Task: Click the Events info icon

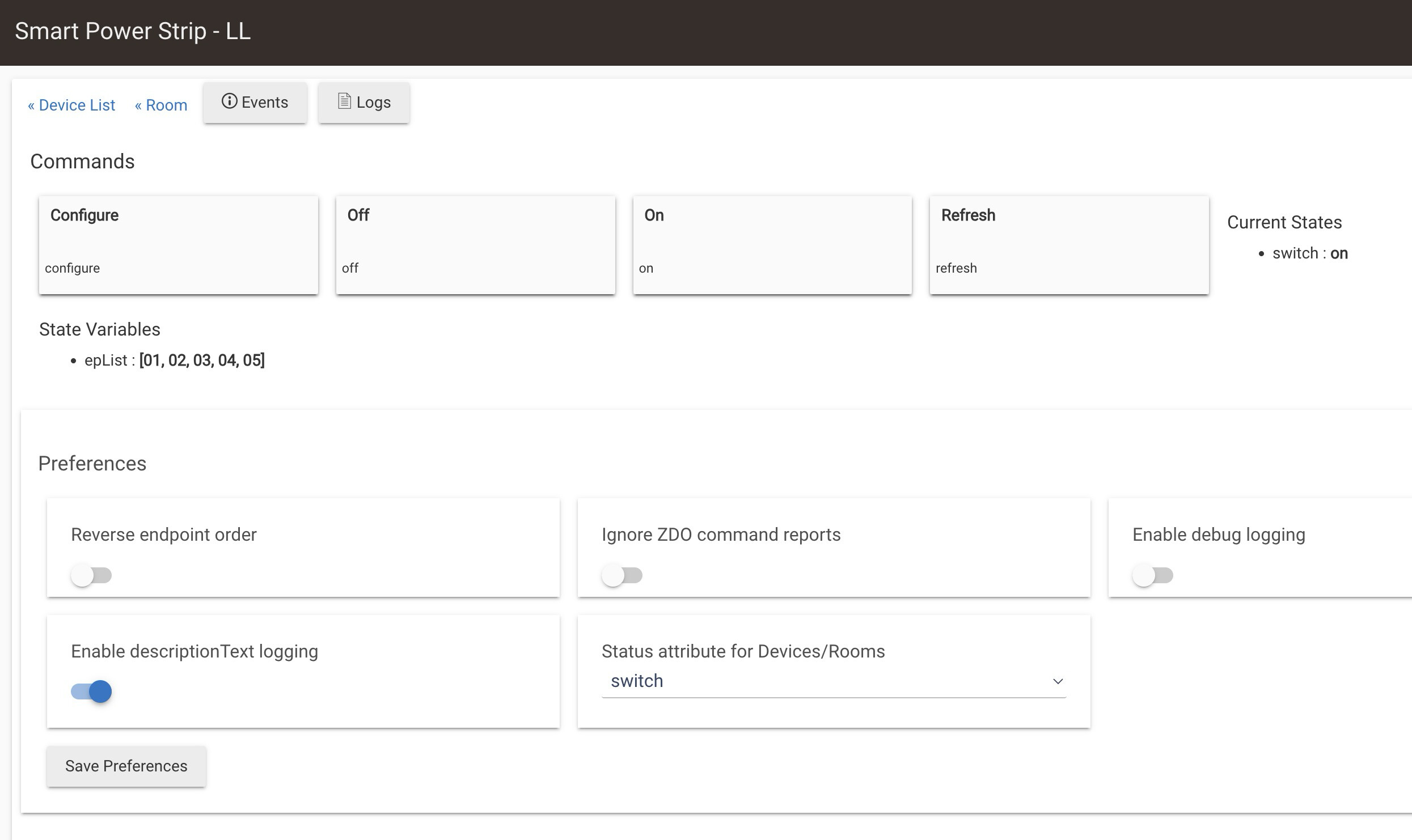Action: click(x=229, y=101)
